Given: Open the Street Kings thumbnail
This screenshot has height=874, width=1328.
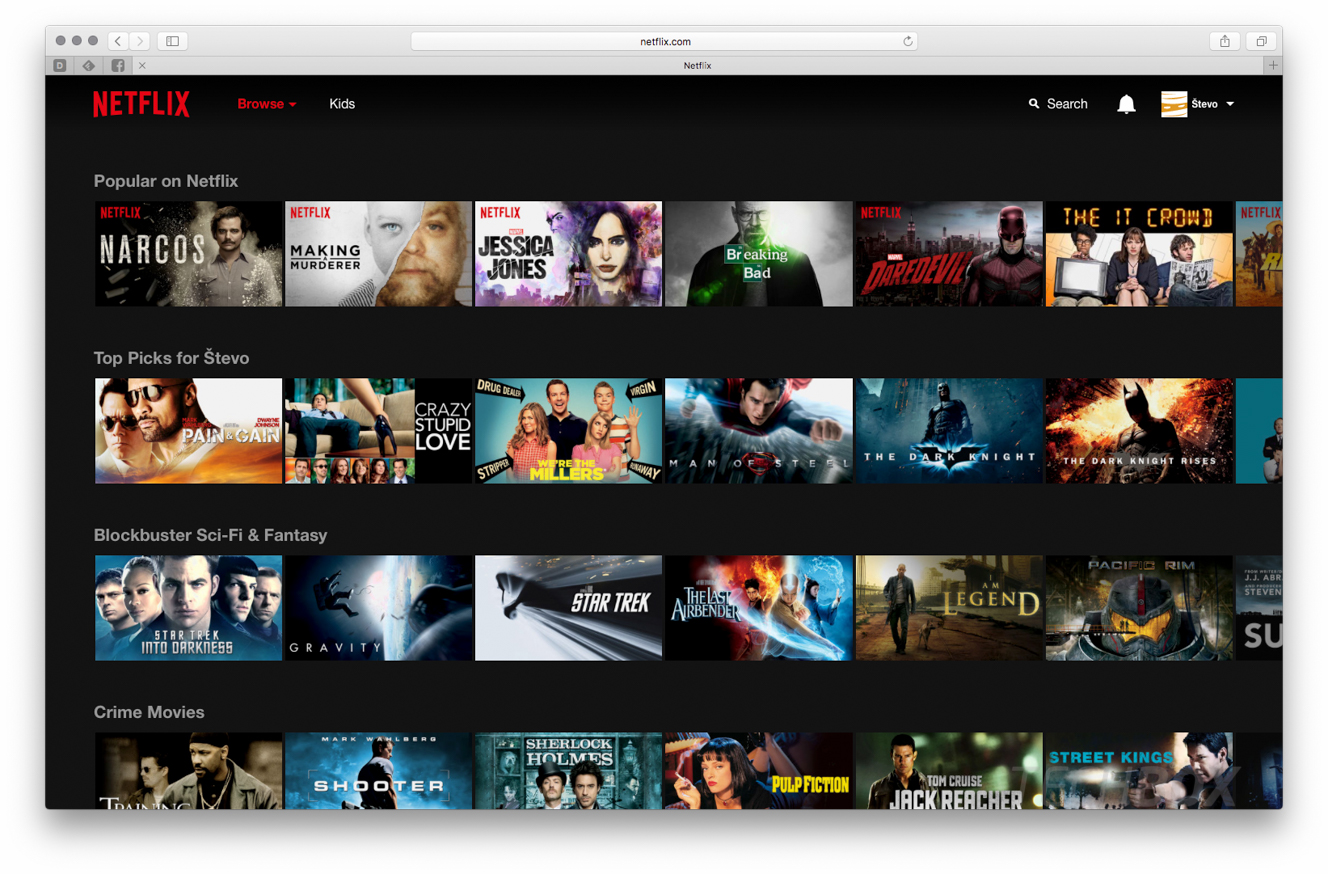Looking at the screenshot, I should point(1139,771).
